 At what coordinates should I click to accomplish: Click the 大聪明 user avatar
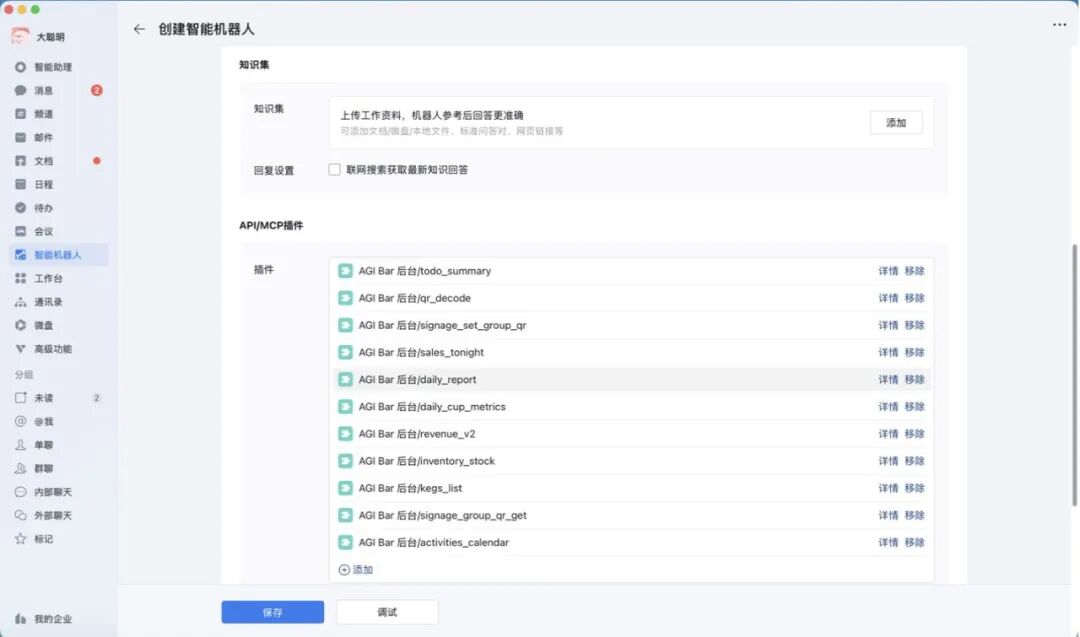coord(20,36)
